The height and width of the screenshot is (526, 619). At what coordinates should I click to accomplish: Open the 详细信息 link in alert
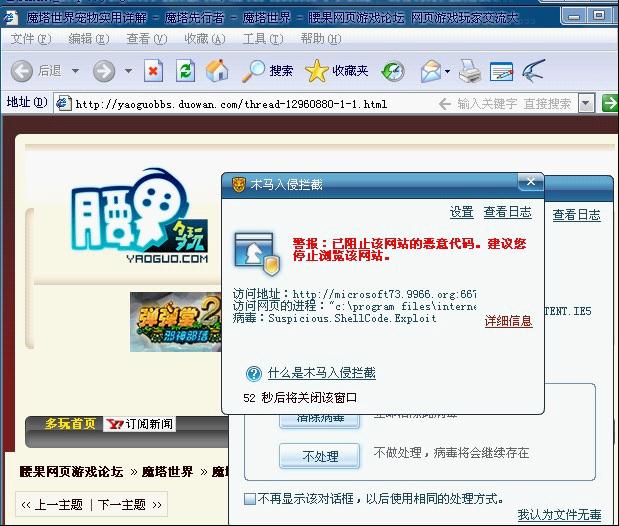pyautogui.click(x=508, y=321)
